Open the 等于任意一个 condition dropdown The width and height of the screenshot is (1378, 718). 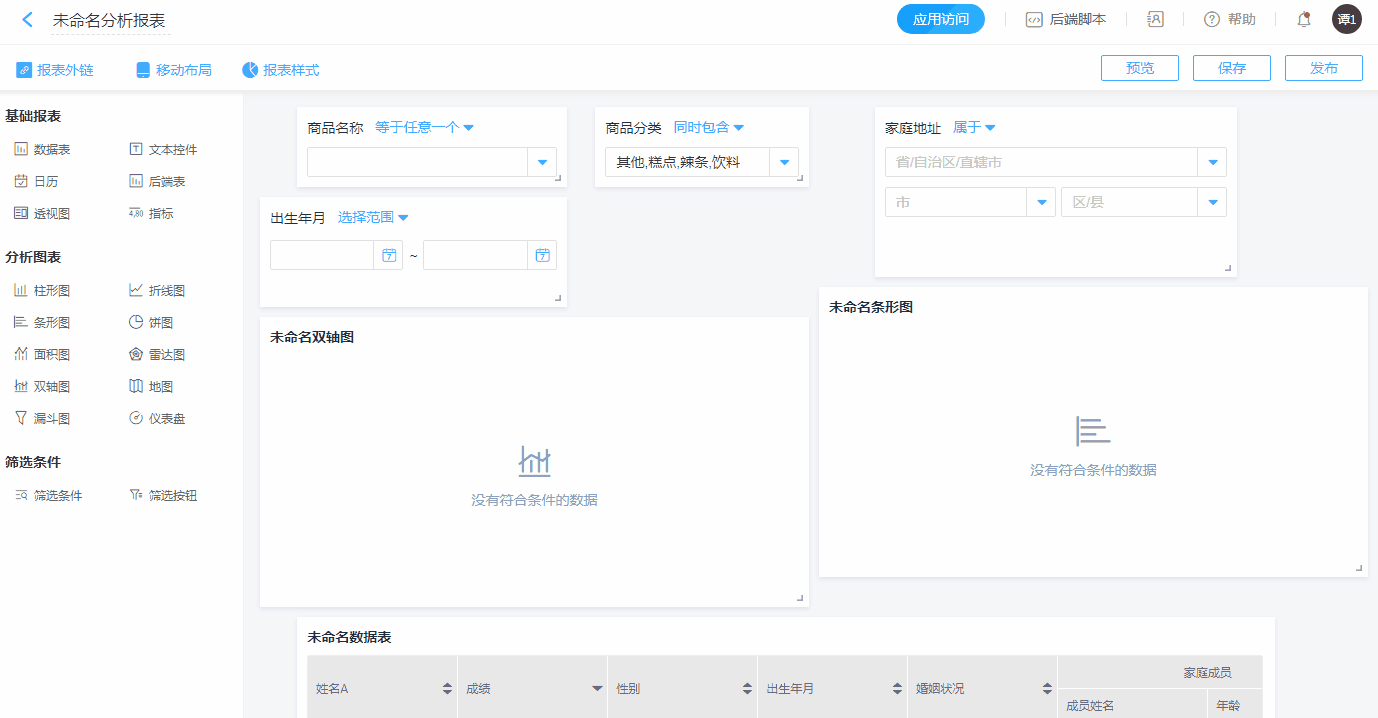coord(424,128)
